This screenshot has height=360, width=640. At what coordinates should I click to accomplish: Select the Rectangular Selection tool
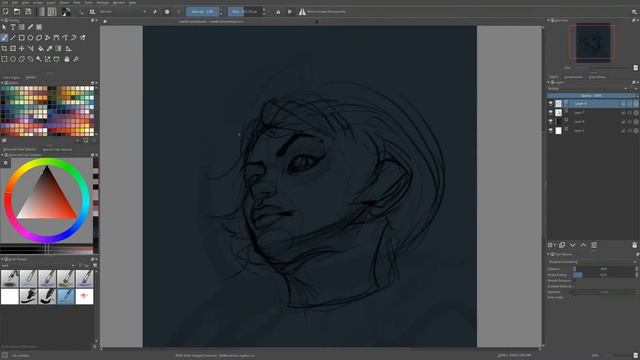point(4,59)
